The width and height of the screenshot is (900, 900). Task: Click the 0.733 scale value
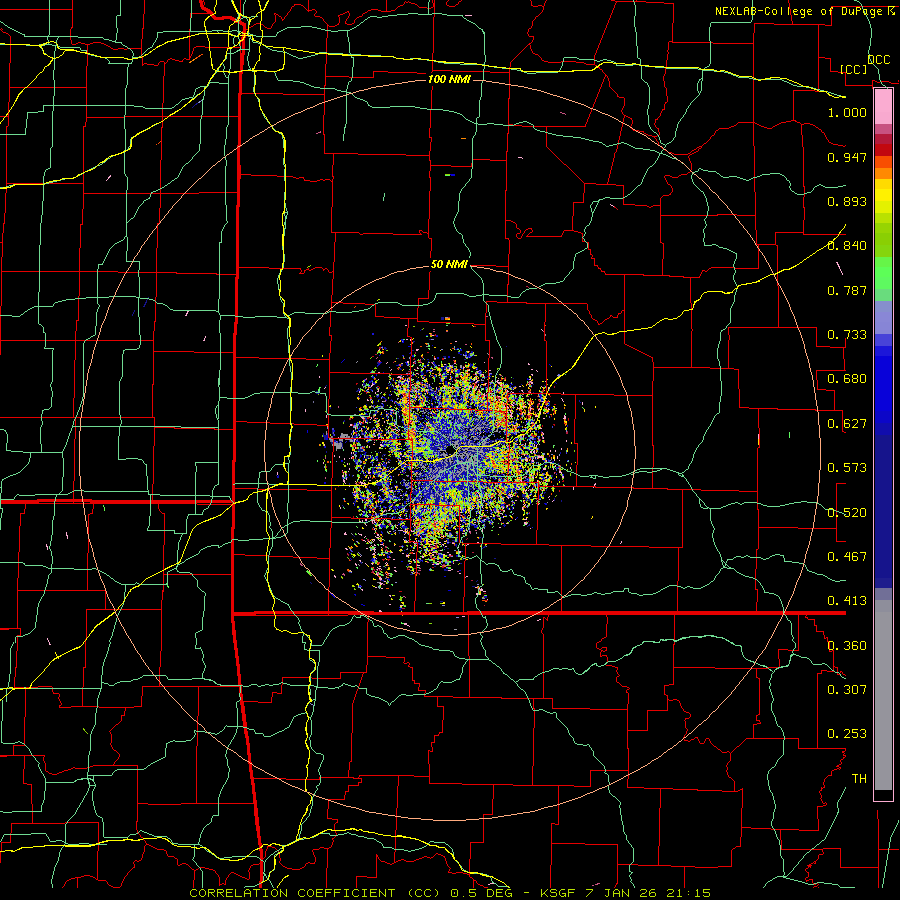tap(847, 335)
